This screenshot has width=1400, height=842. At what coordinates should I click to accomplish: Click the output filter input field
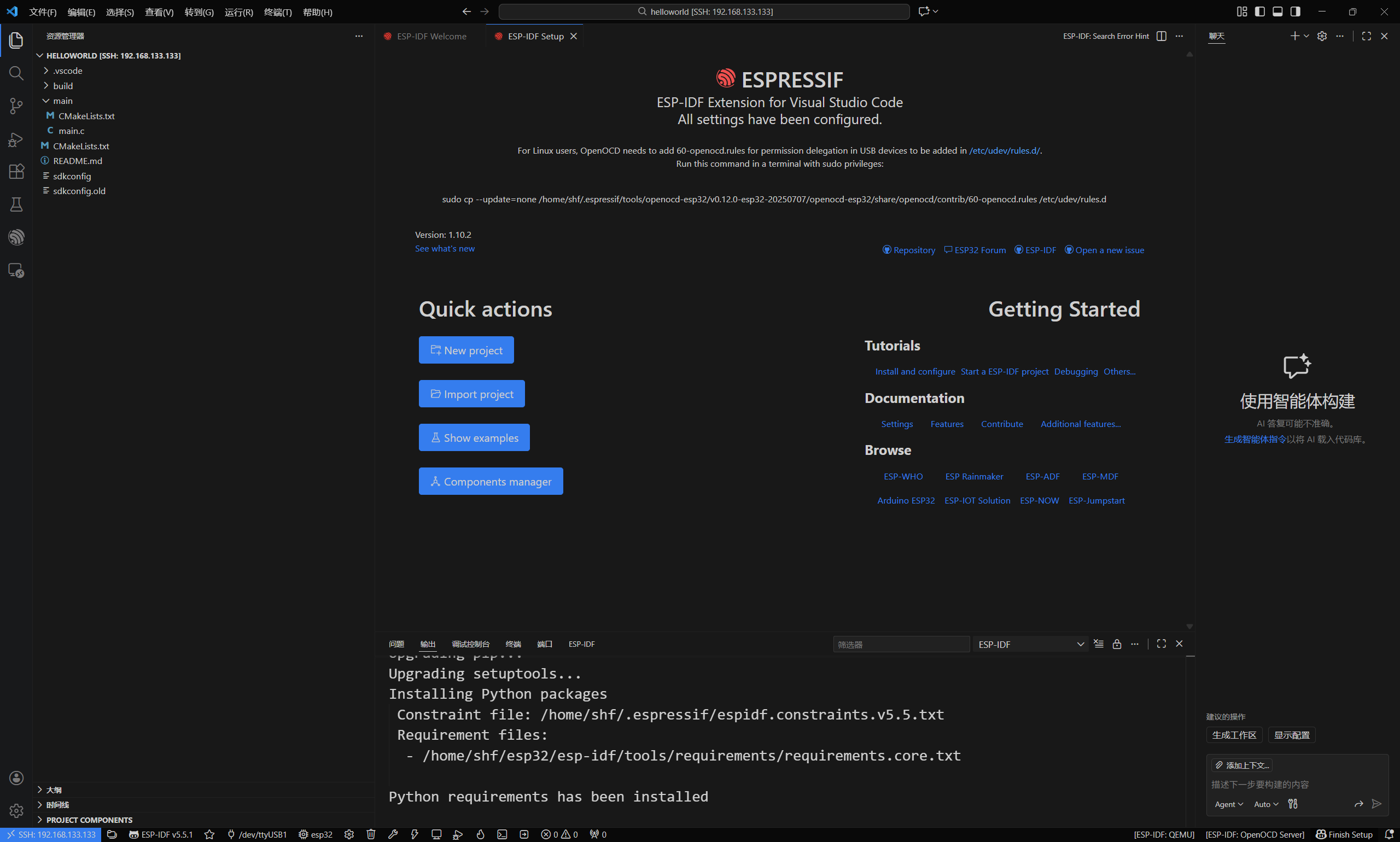(900, 645)
